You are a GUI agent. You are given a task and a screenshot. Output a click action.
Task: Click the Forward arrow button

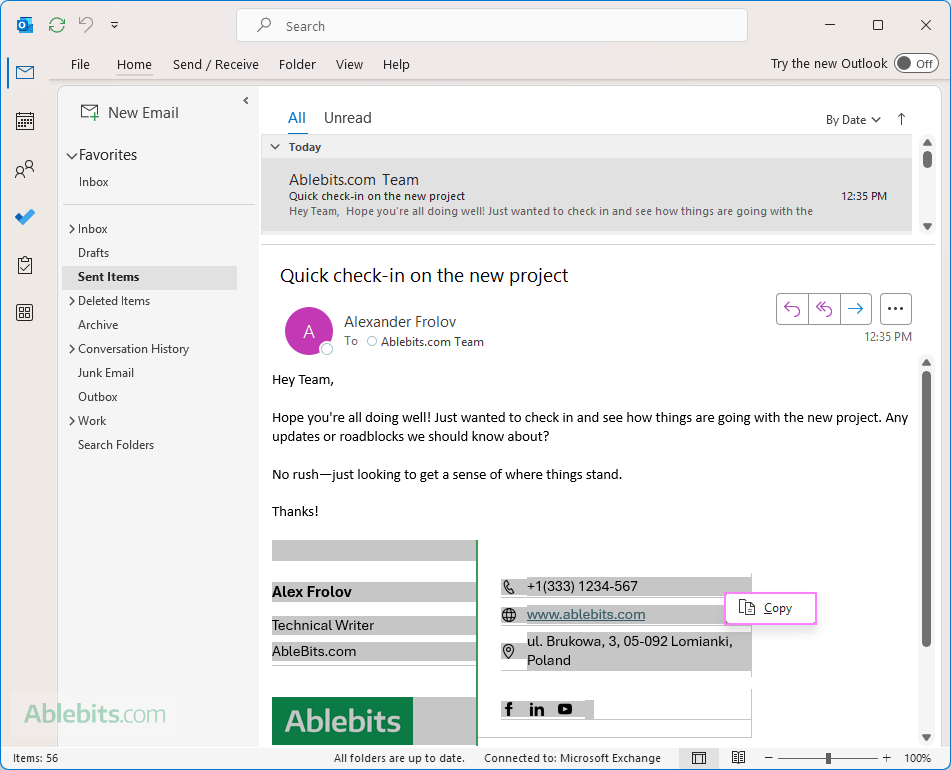[856, 309]
